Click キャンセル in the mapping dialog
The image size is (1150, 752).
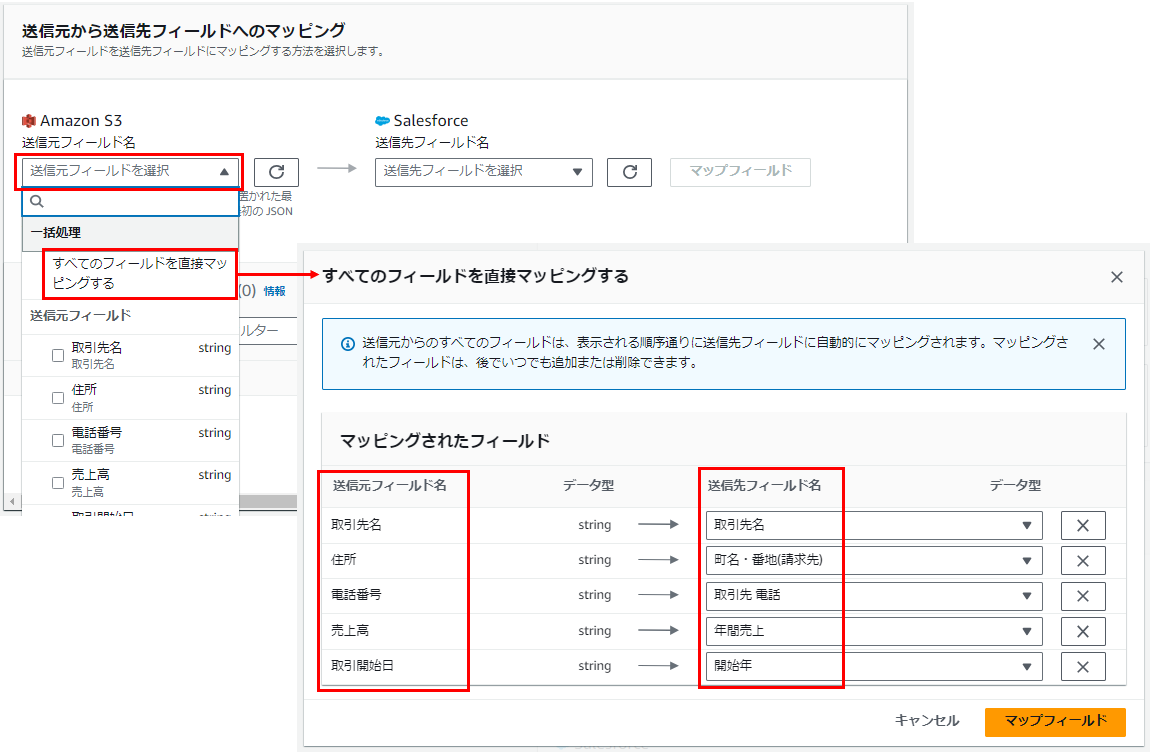click(x=927, y=720)
